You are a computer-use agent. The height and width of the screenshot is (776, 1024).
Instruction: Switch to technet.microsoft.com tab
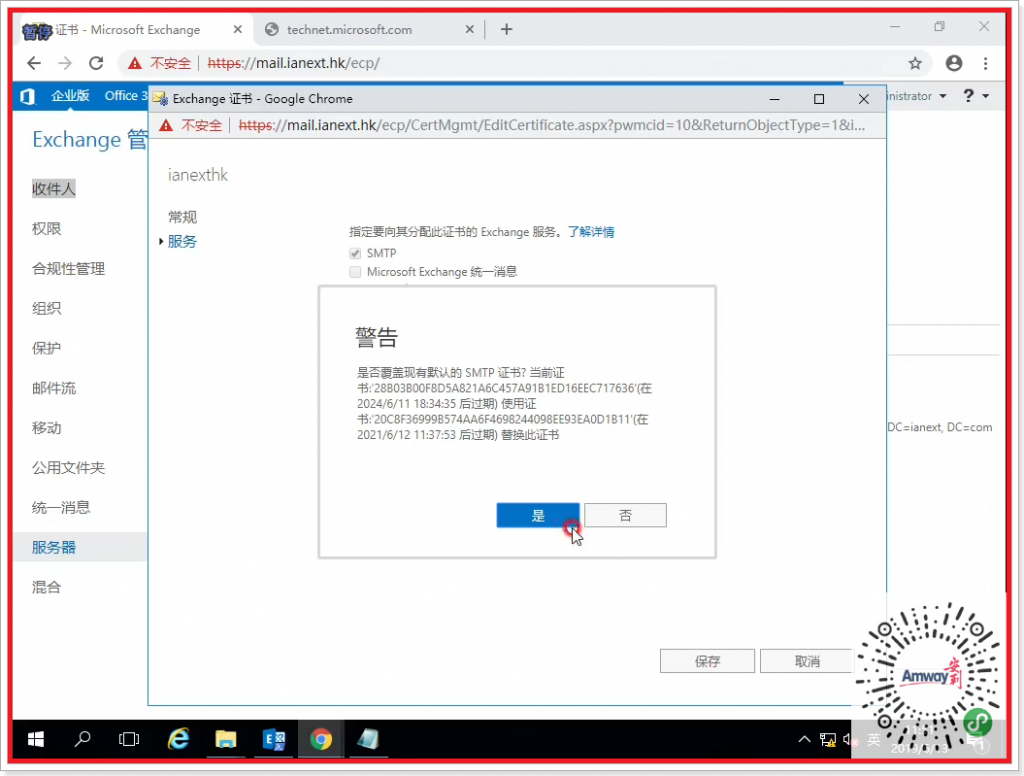click(348, 29)
